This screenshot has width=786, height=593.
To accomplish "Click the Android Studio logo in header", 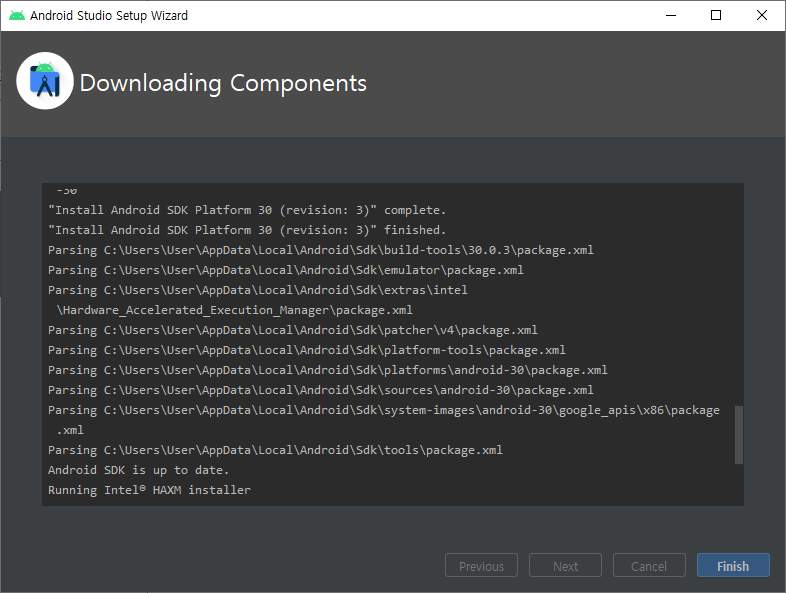I will 45,81.
